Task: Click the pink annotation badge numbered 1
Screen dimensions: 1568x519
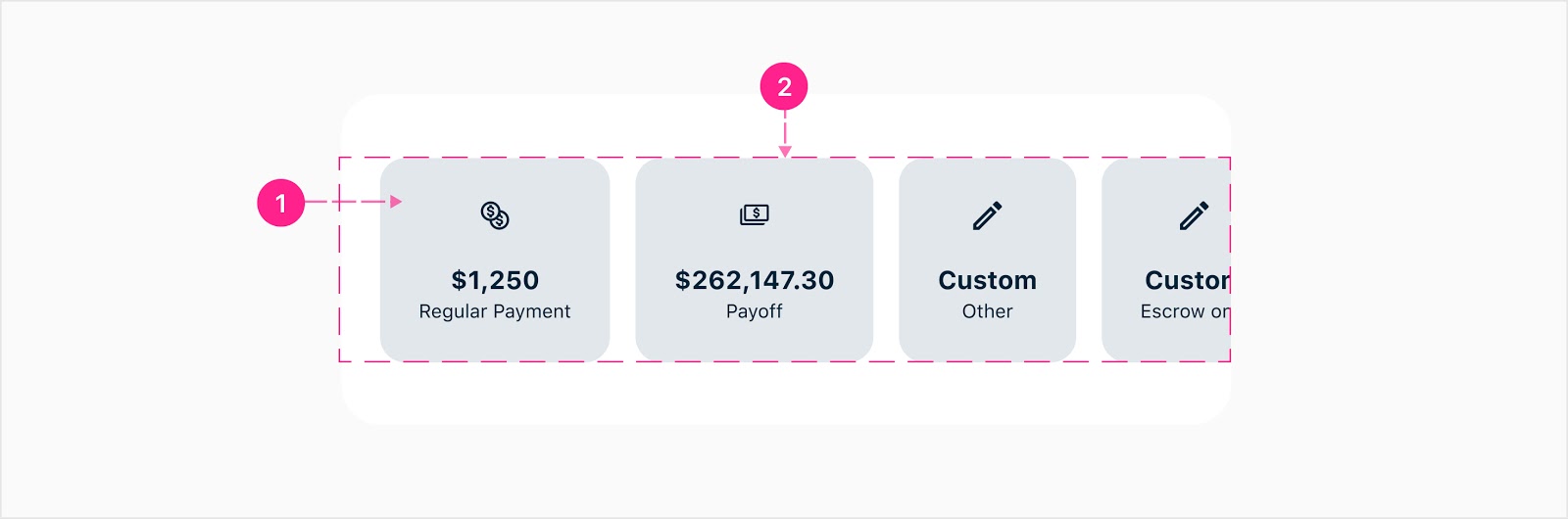Action: point(281,203)
